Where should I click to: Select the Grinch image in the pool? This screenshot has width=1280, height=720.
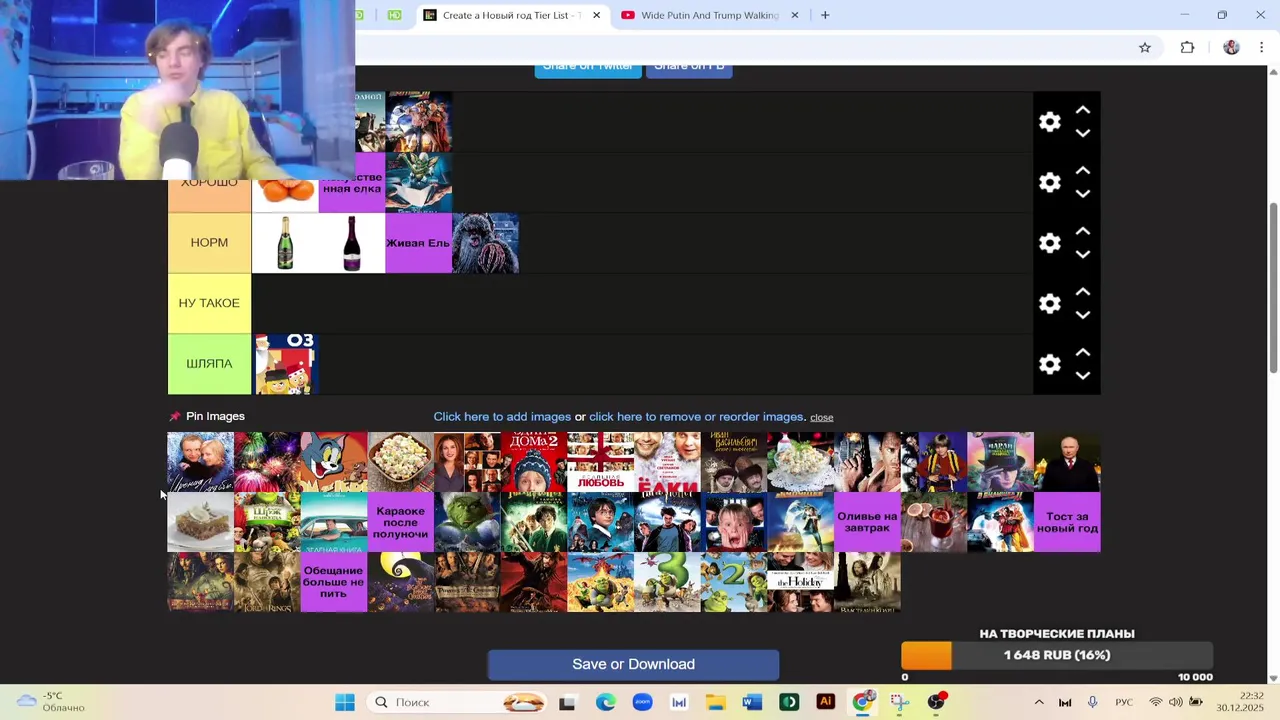tap(467, 522)
